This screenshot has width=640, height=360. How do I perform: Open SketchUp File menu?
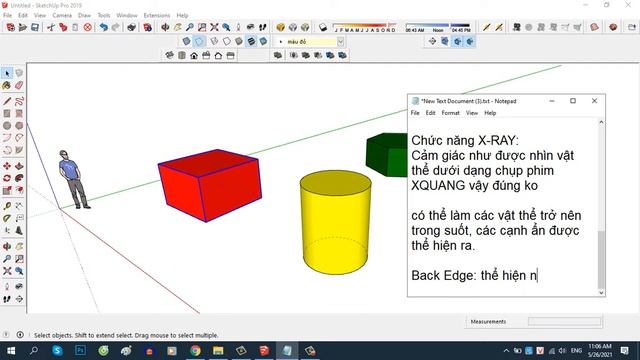pyautogui.click(x=7, y=16)
